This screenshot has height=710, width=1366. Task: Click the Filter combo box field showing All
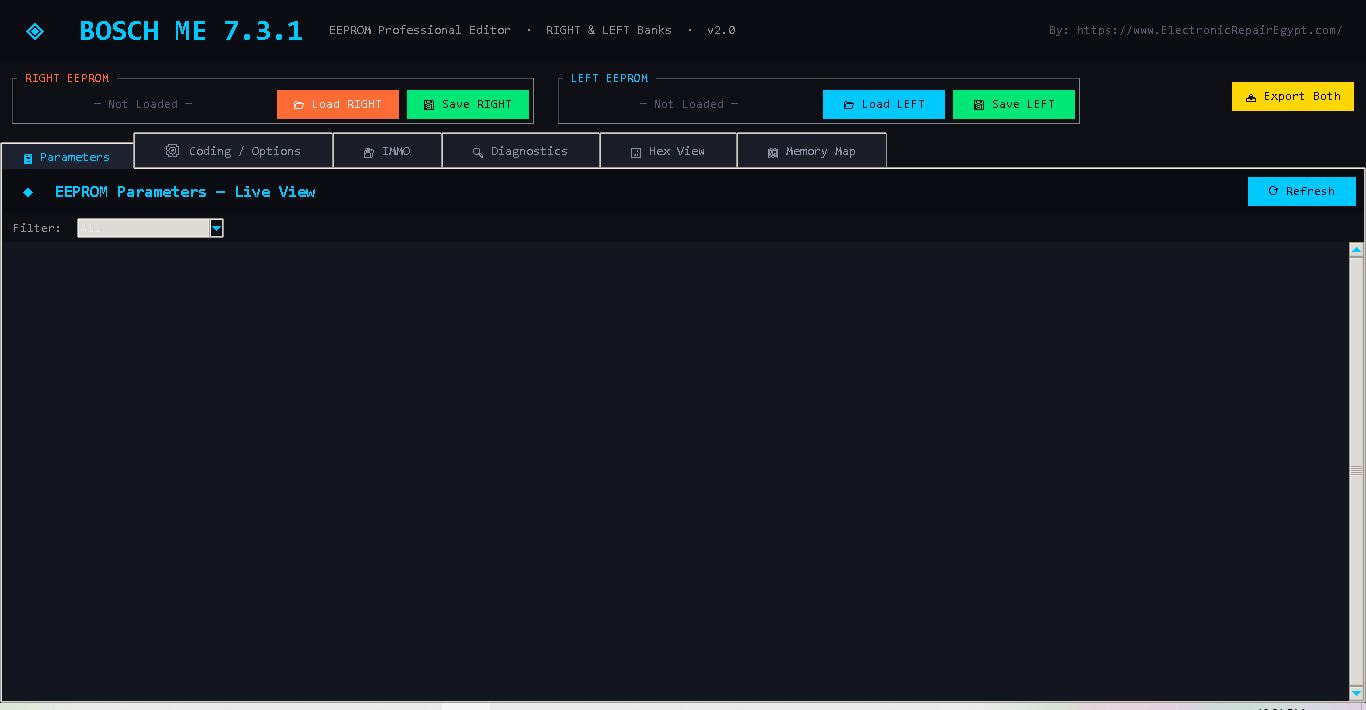point(143,228)
